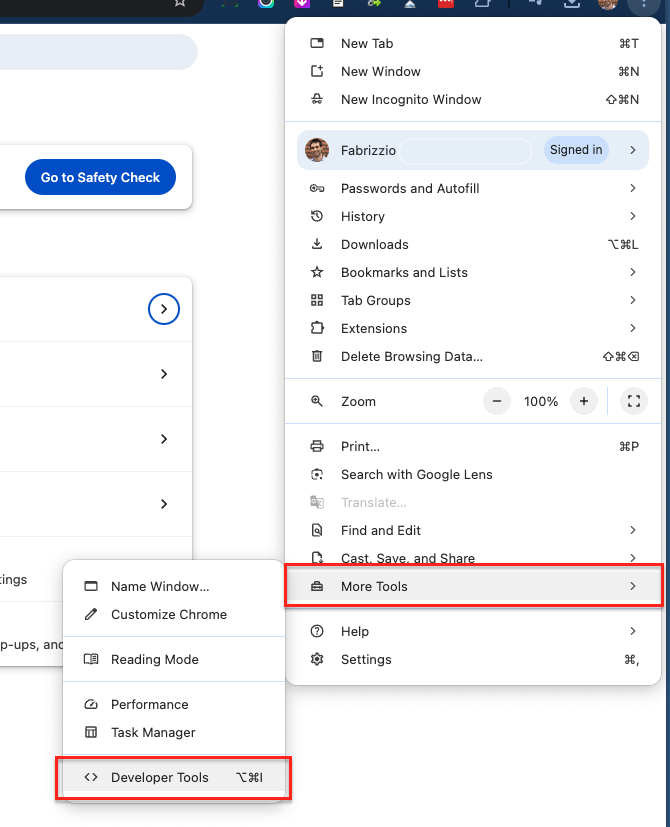The height and width of the screenshot is (827, 670).
Task: Expand the Bookmarks and Lists submenu
Action: click(633, 273)
